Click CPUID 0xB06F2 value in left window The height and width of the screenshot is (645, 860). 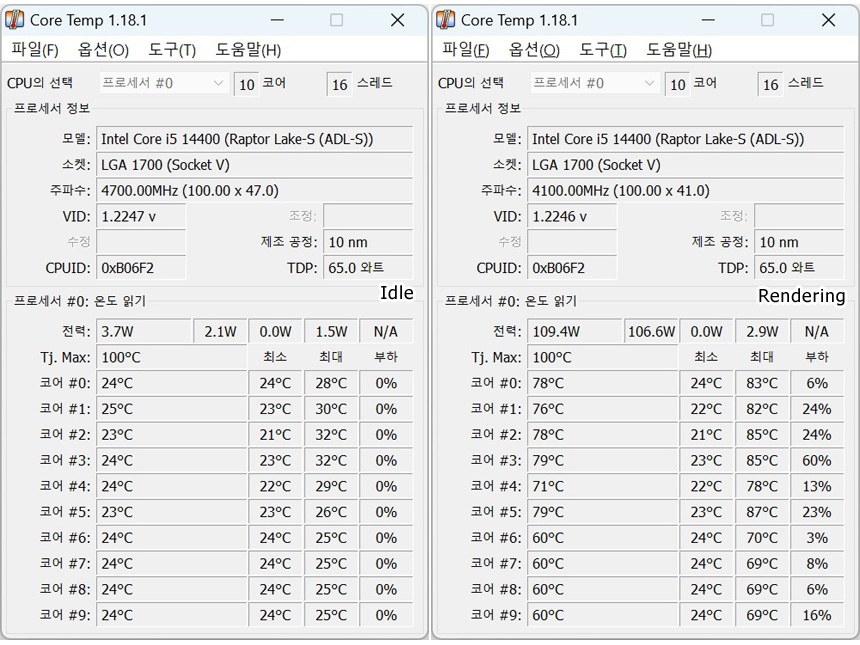pos(142,268)
